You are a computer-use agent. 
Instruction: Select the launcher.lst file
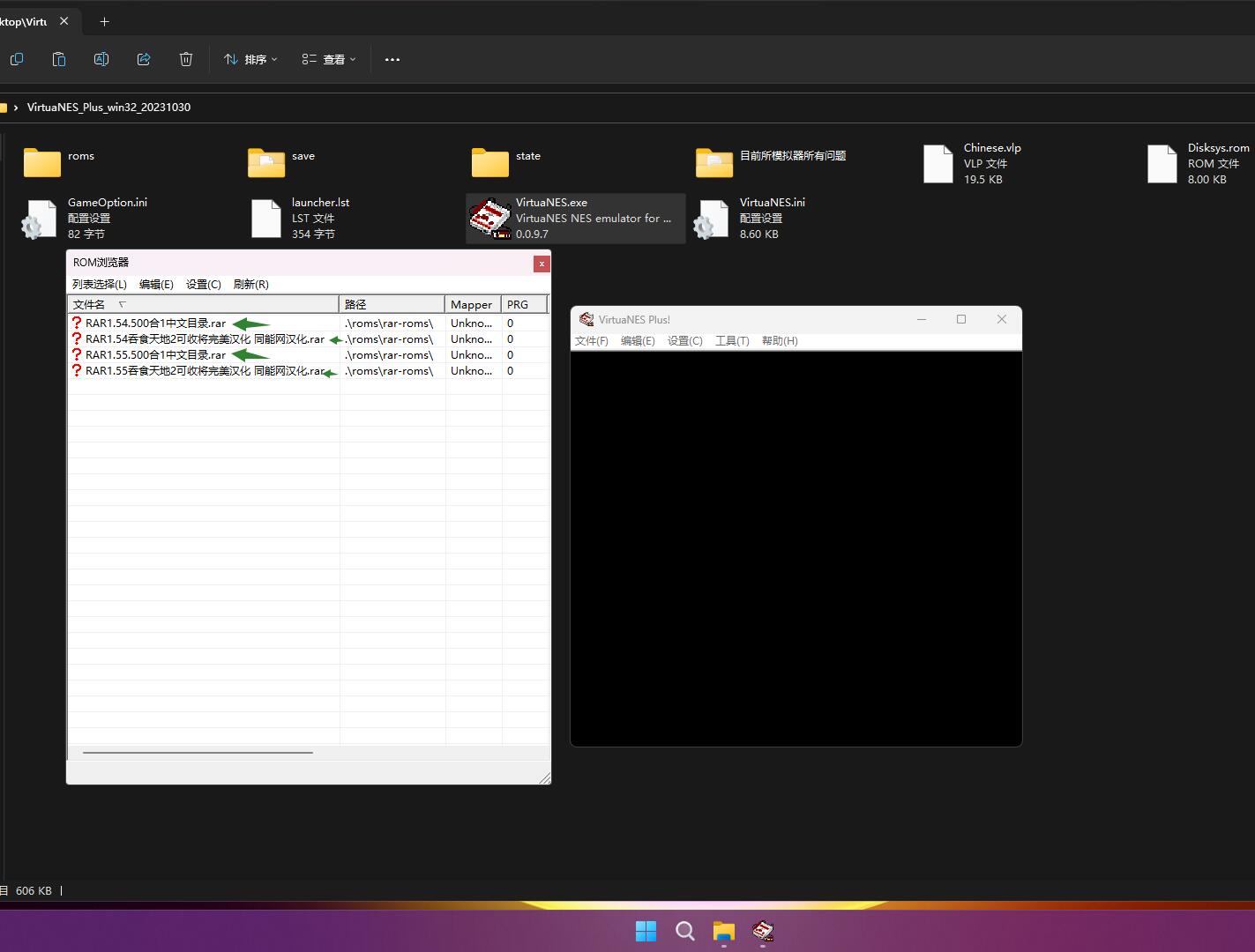[x=300, y=218]
